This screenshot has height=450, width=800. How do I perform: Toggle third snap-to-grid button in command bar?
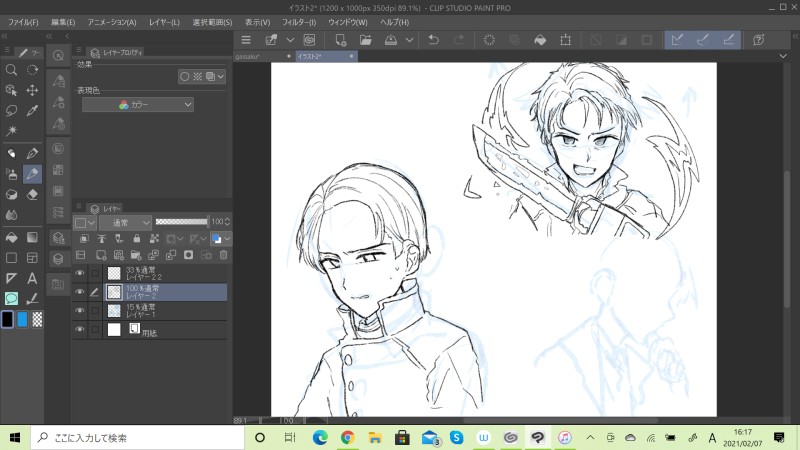[729, 40]
